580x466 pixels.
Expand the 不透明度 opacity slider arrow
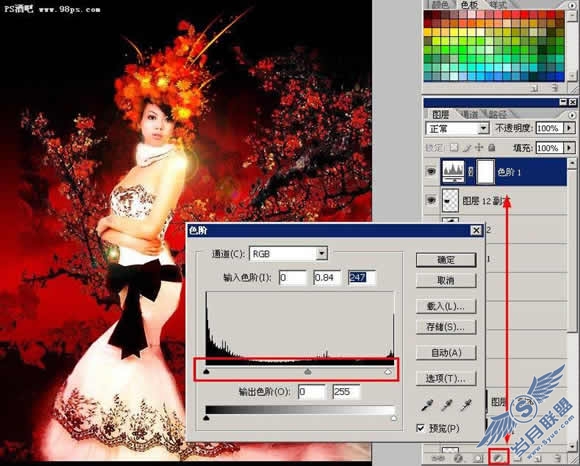[569, 128]
